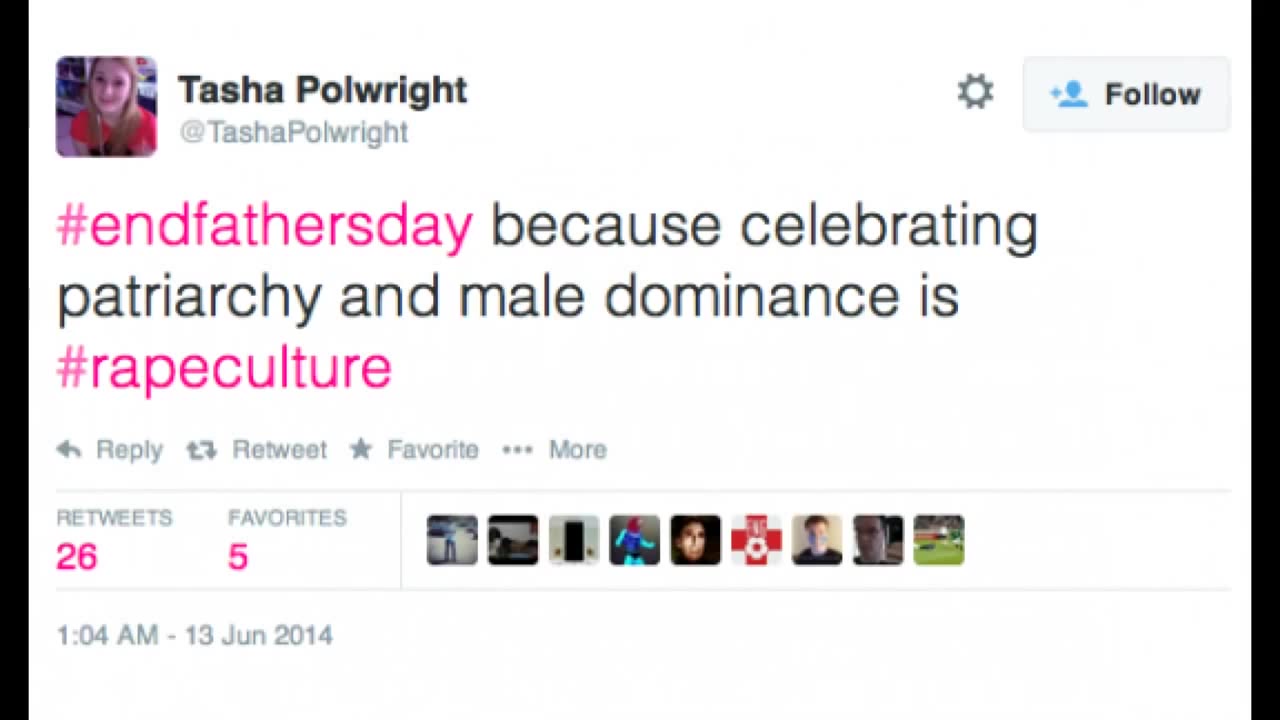Click the red cross football avatar
This screenshot has height=720, width=1280.
point(756,540)
